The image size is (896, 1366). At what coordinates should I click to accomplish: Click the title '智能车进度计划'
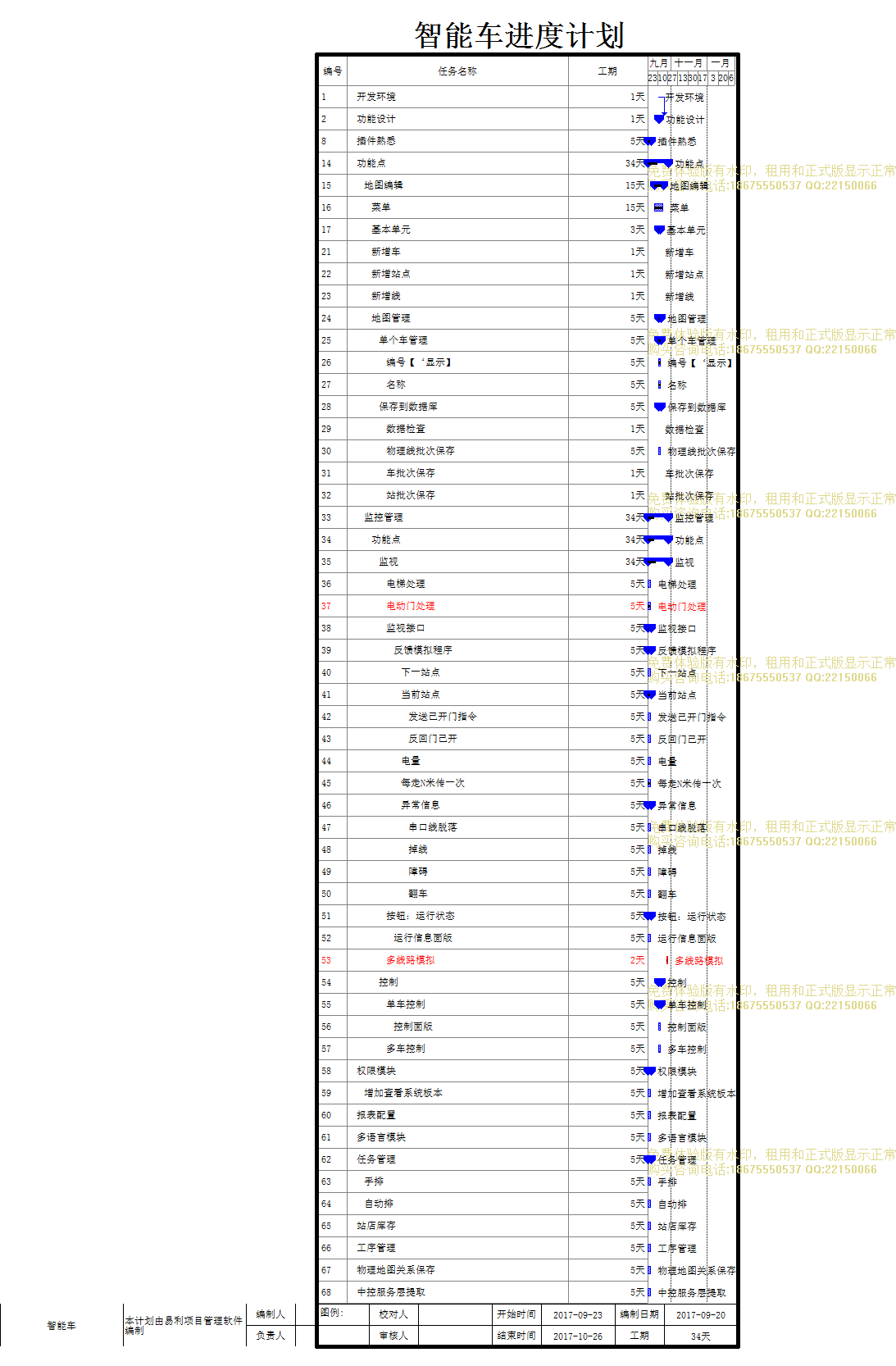(519, 35)
